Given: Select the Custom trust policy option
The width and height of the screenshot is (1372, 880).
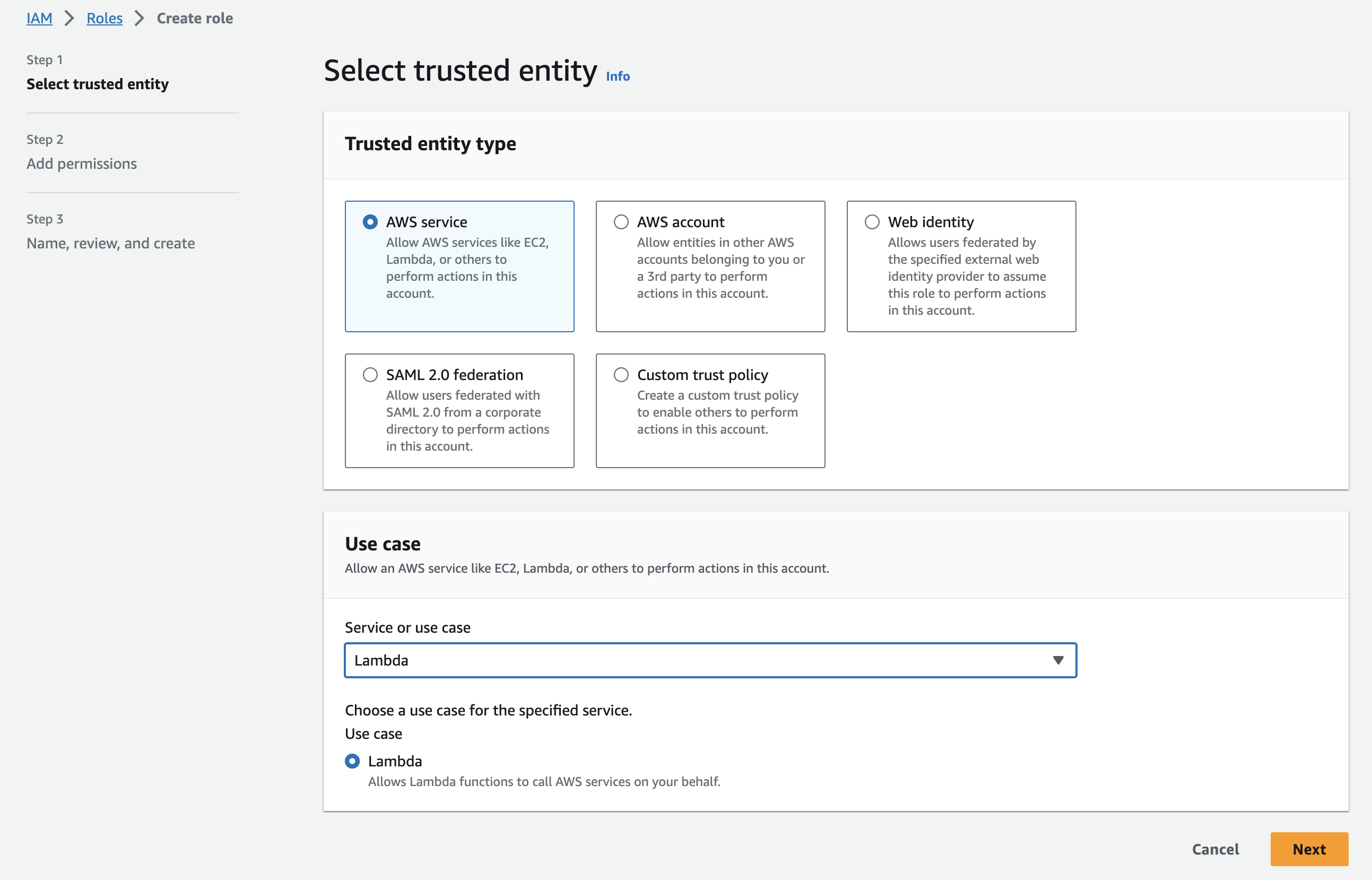Looking at the screenshot, I should [621, 375].
